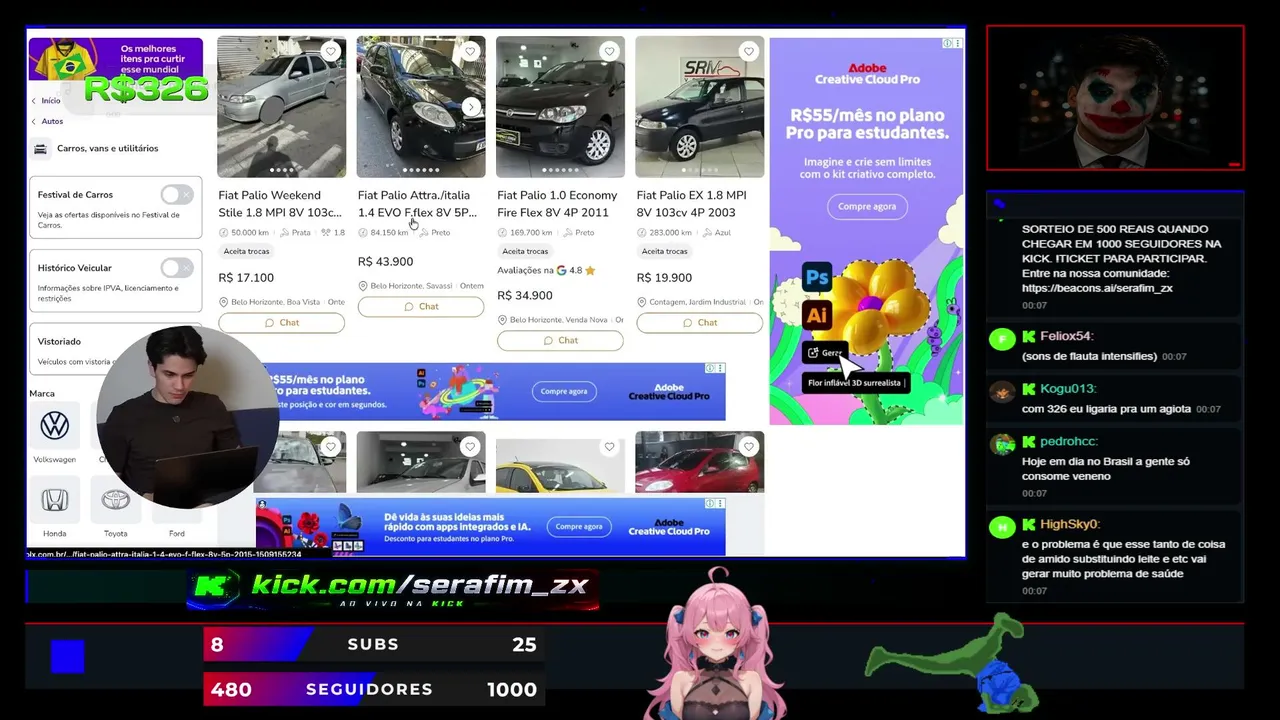Open the black Palio Attra./italia photo
The image size is (1280, 720).
pyautogui.click(x=421, y=107)
